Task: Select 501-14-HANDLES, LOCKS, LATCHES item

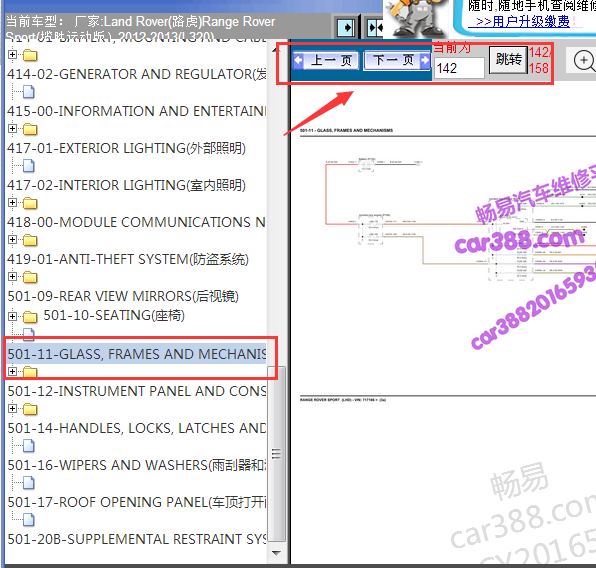Action: pos(136,428)
